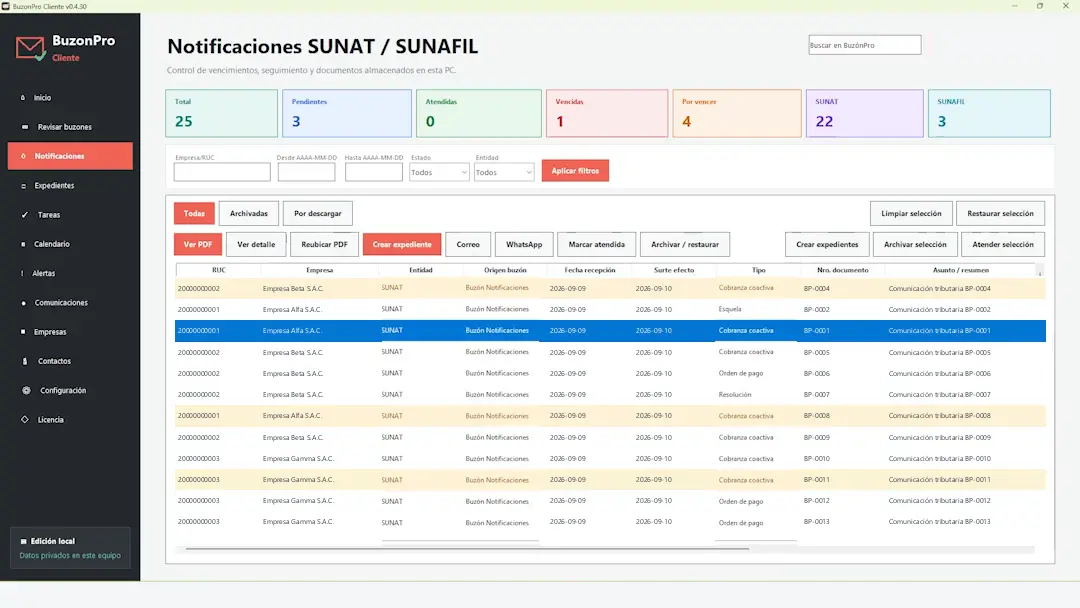Click the SUNAFIL summary card

pos(989,114)
